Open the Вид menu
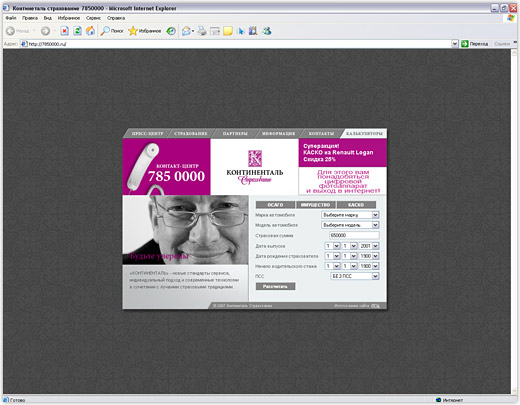This screenshot has width=520, height=405. click(48, 18)
